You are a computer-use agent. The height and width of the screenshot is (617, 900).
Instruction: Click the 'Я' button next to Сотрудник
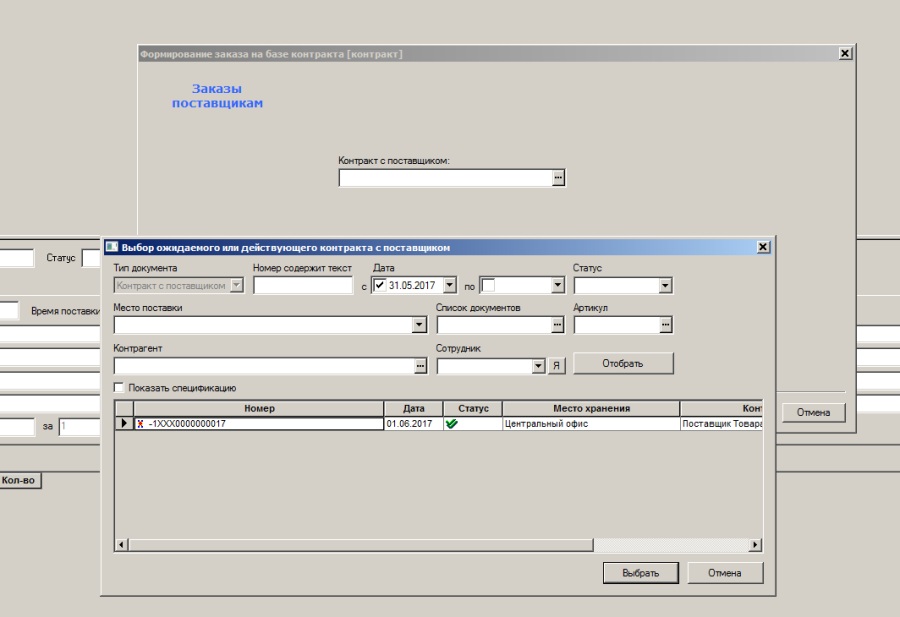[556, 366]
